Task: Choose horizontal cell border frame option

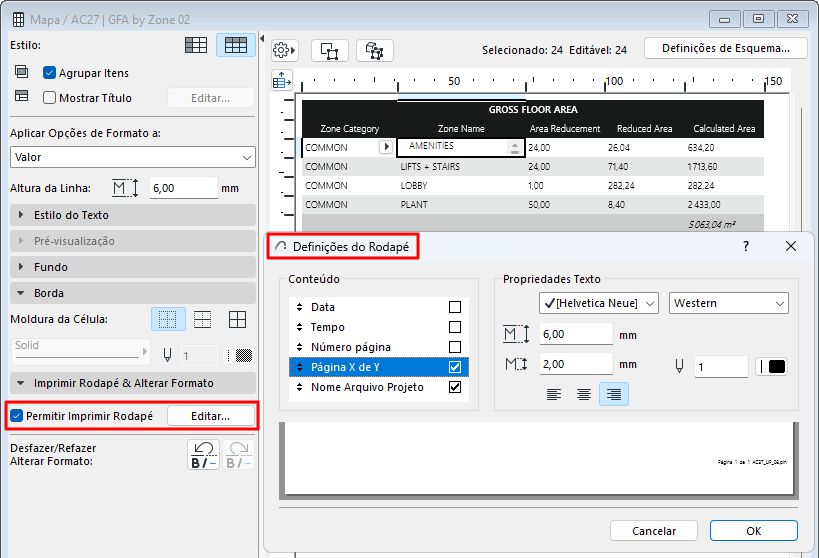Action: (x=203, y=319)
